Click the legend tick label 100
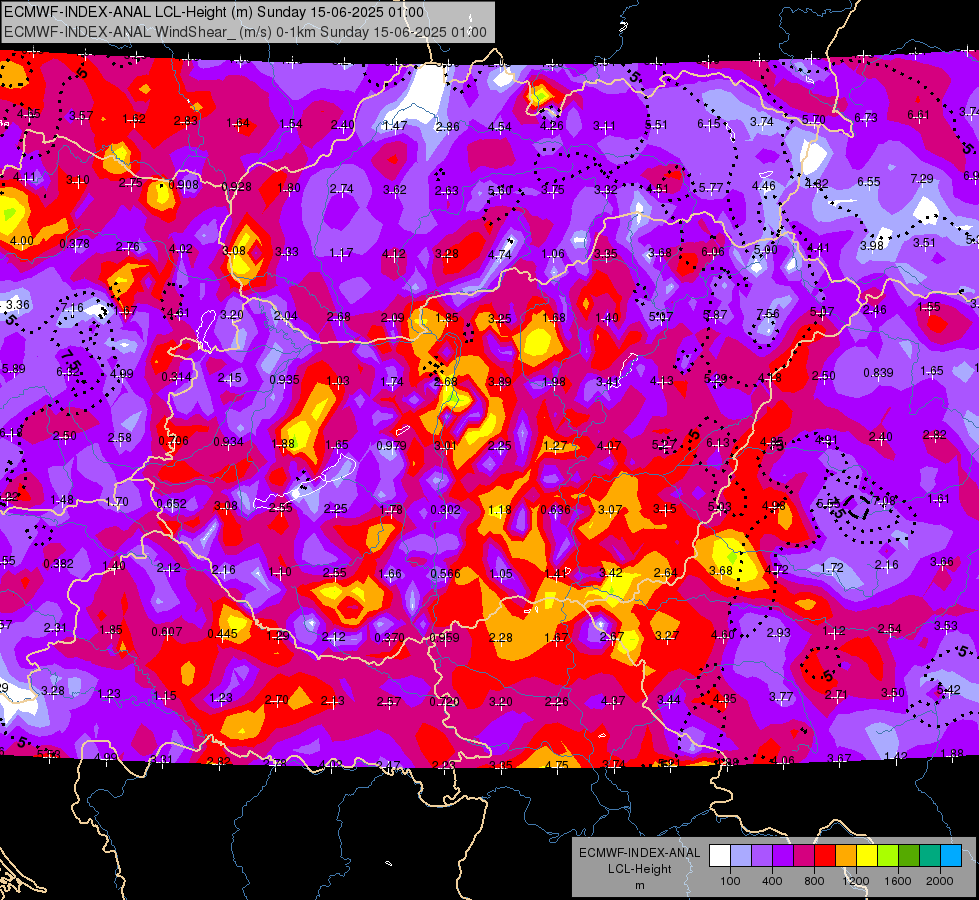The image size is (979, 900). (x=730, y=881)
